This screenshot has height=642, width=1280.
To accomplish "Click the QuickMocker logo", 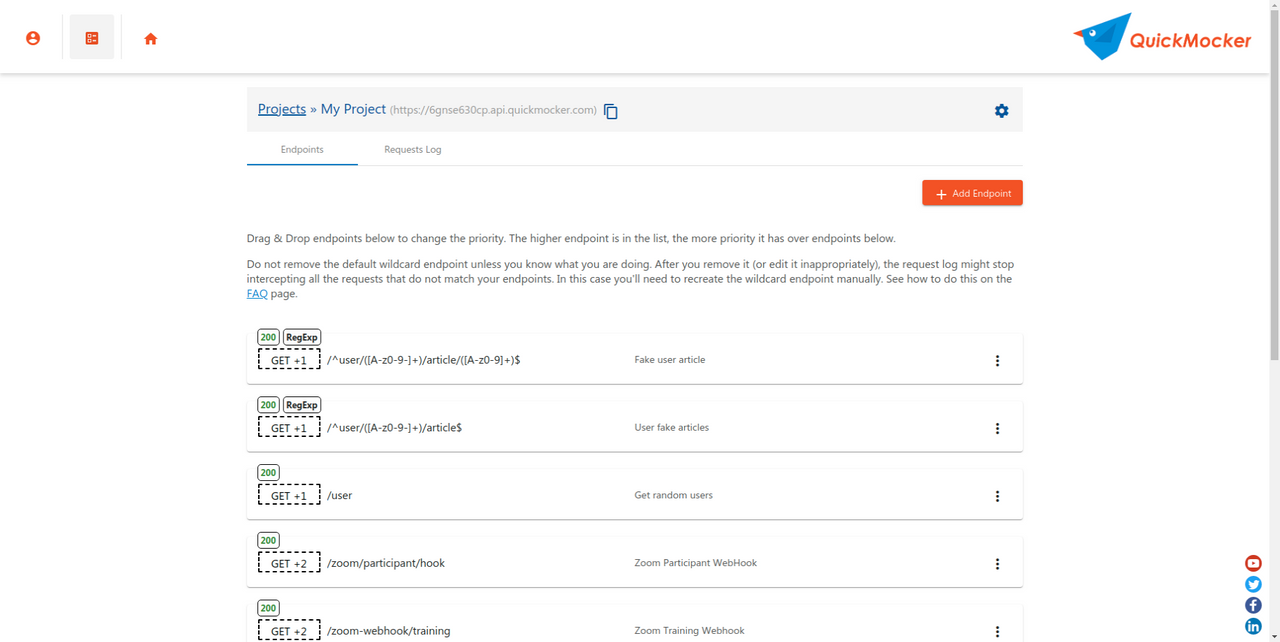I will pyautogui.click(x=1162, y=38).
